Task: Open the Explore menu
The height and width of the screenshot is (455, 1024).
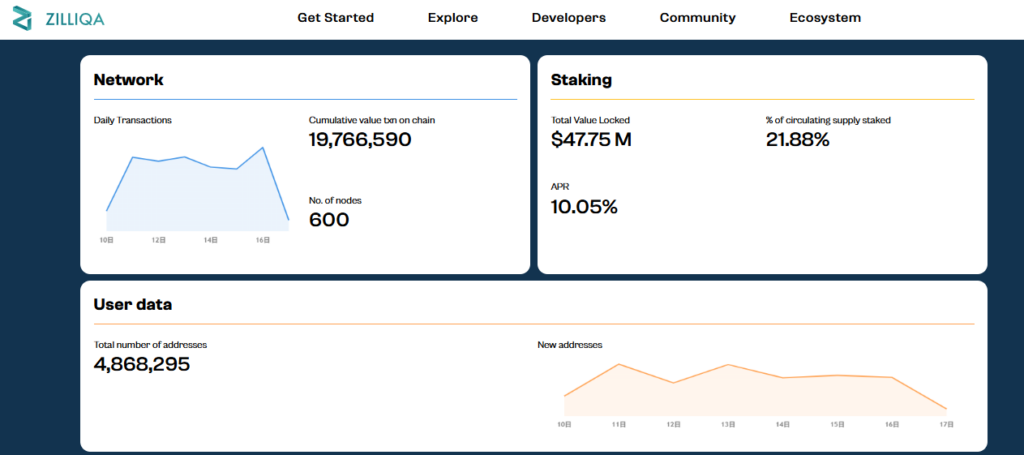Action: pos(452,18)
